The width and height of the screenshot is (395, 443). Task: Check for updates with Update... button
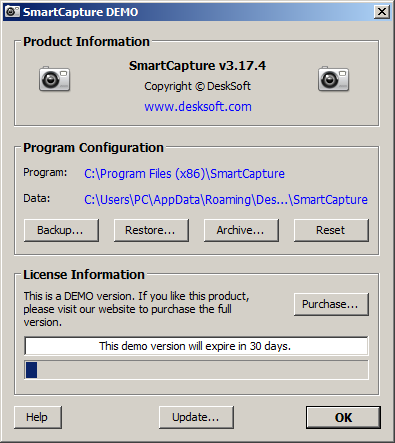coord(196,417)
